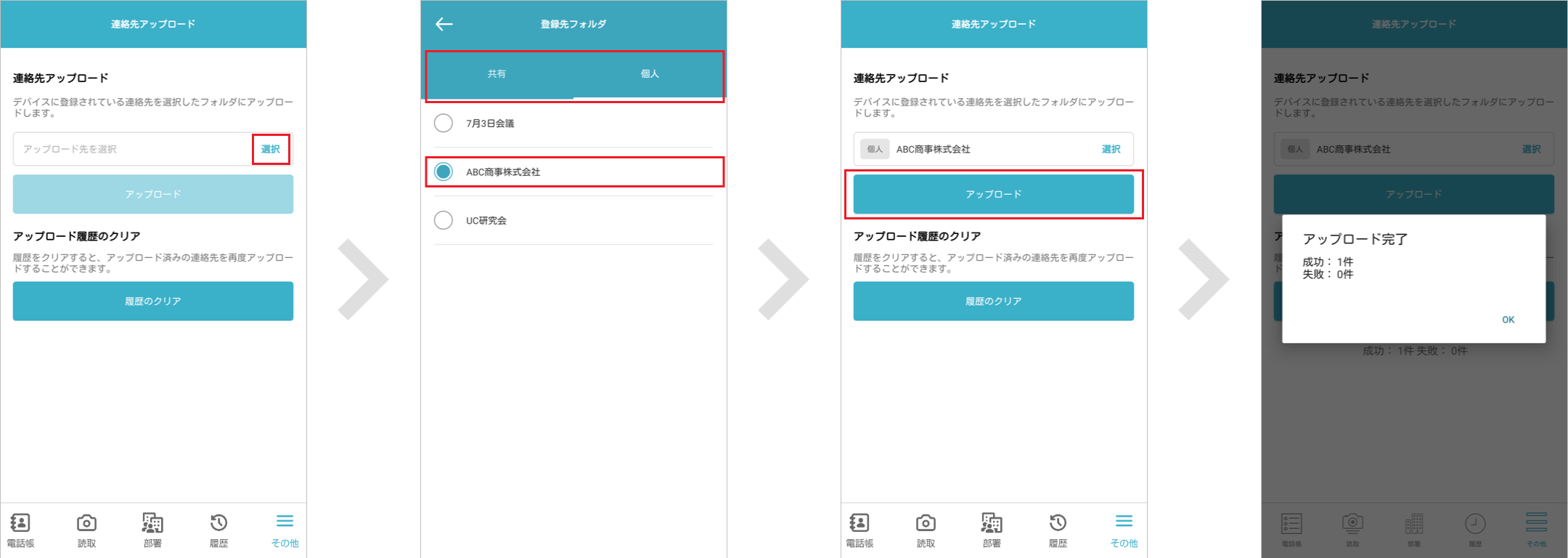The image size is (1568, 558).
Task: Click the 個人 badge on undimmed ABC商事株式会社 upload screen
Action: pos(875,149)
